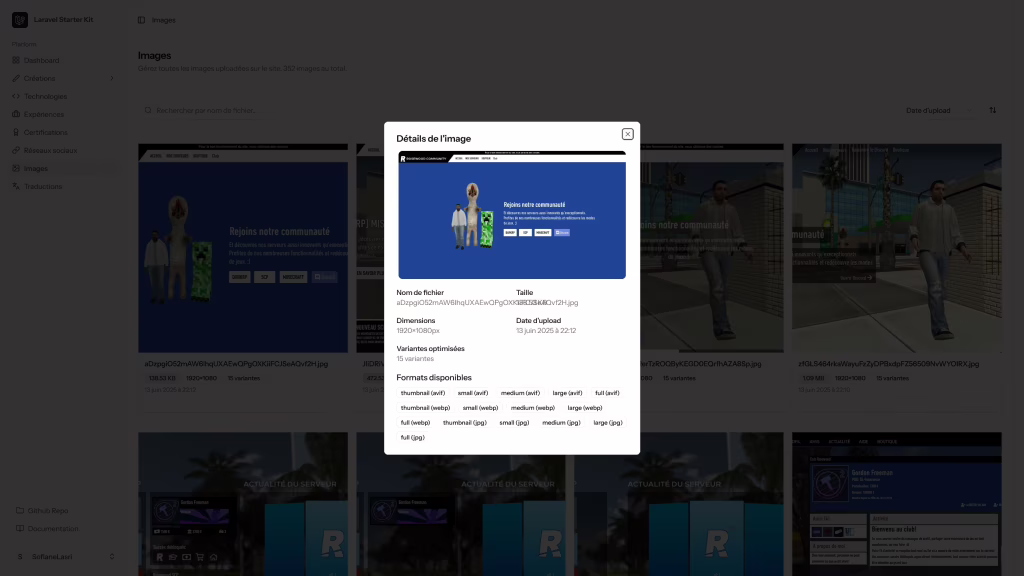The image size is (1024, 576).
Task: Toggle the sort direction arrows icon
Action: (993, 110)
